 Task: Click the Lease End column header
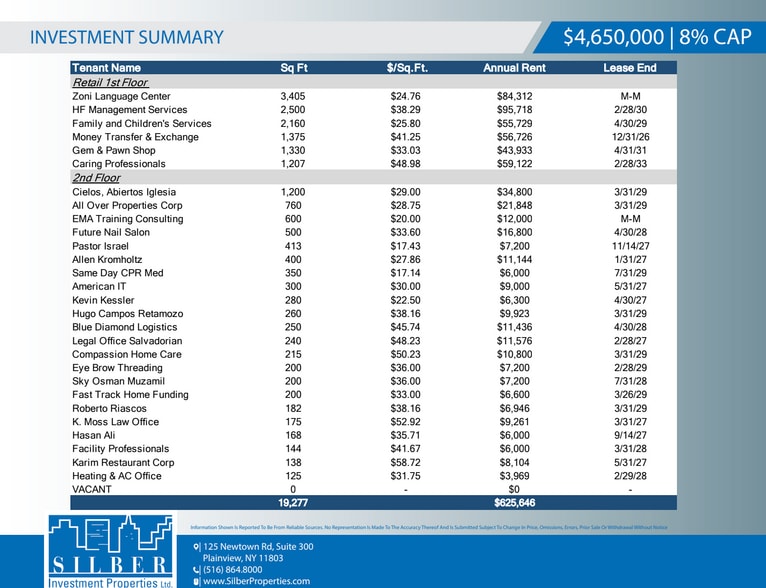point(630,68)
